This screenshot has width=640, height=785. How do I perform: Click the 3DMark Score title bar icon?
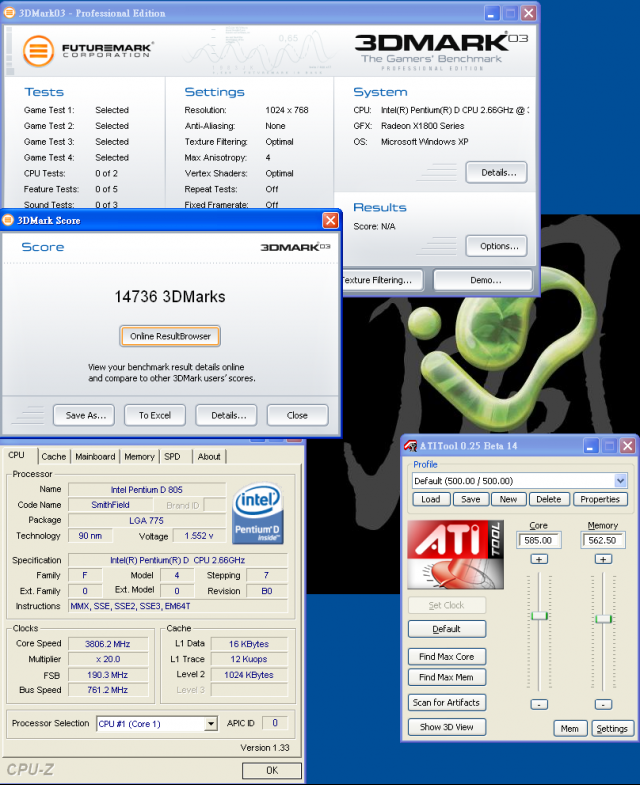8,220
